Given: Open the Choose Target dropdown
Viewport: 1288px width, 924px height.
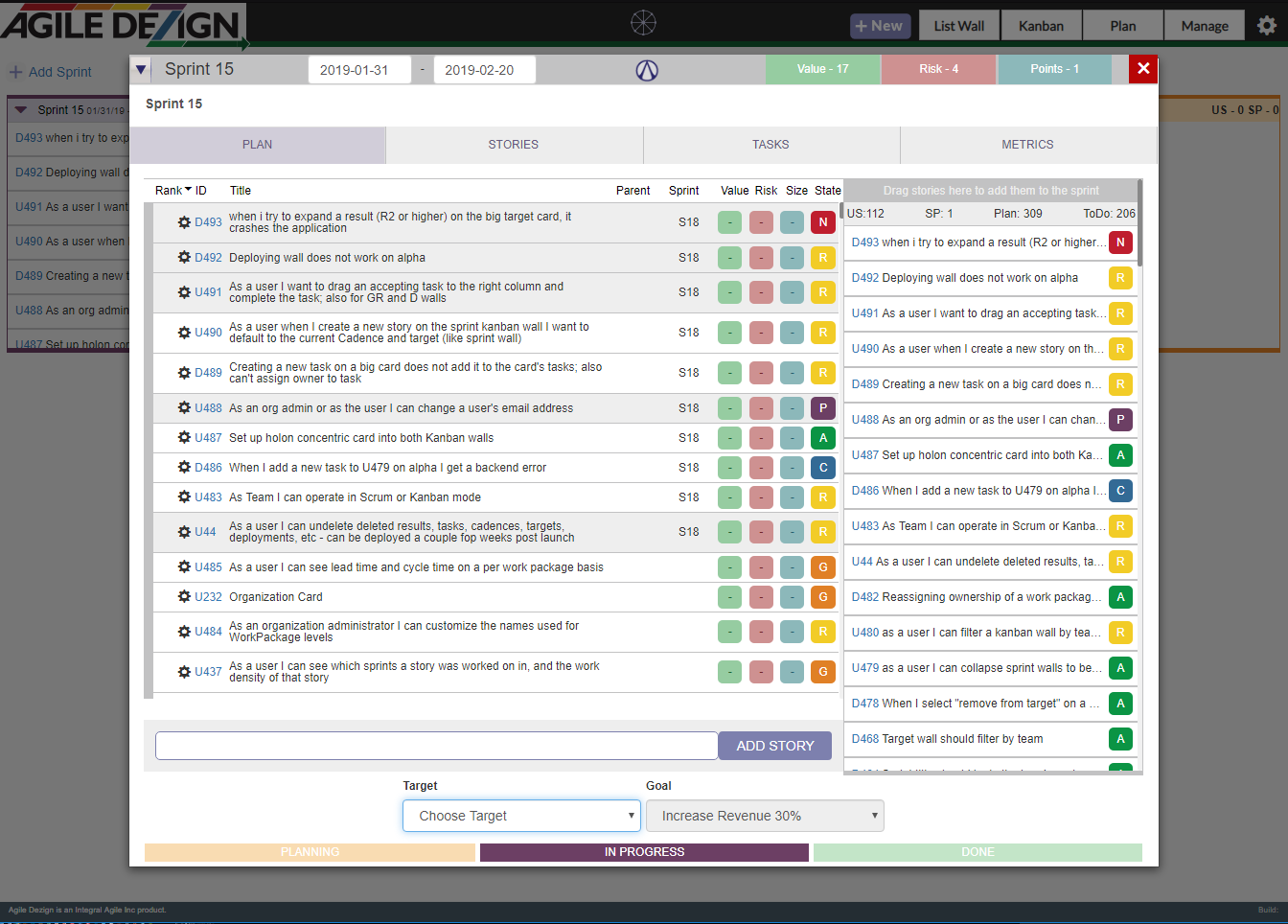Looking at the screenshot, I should 521,816.
